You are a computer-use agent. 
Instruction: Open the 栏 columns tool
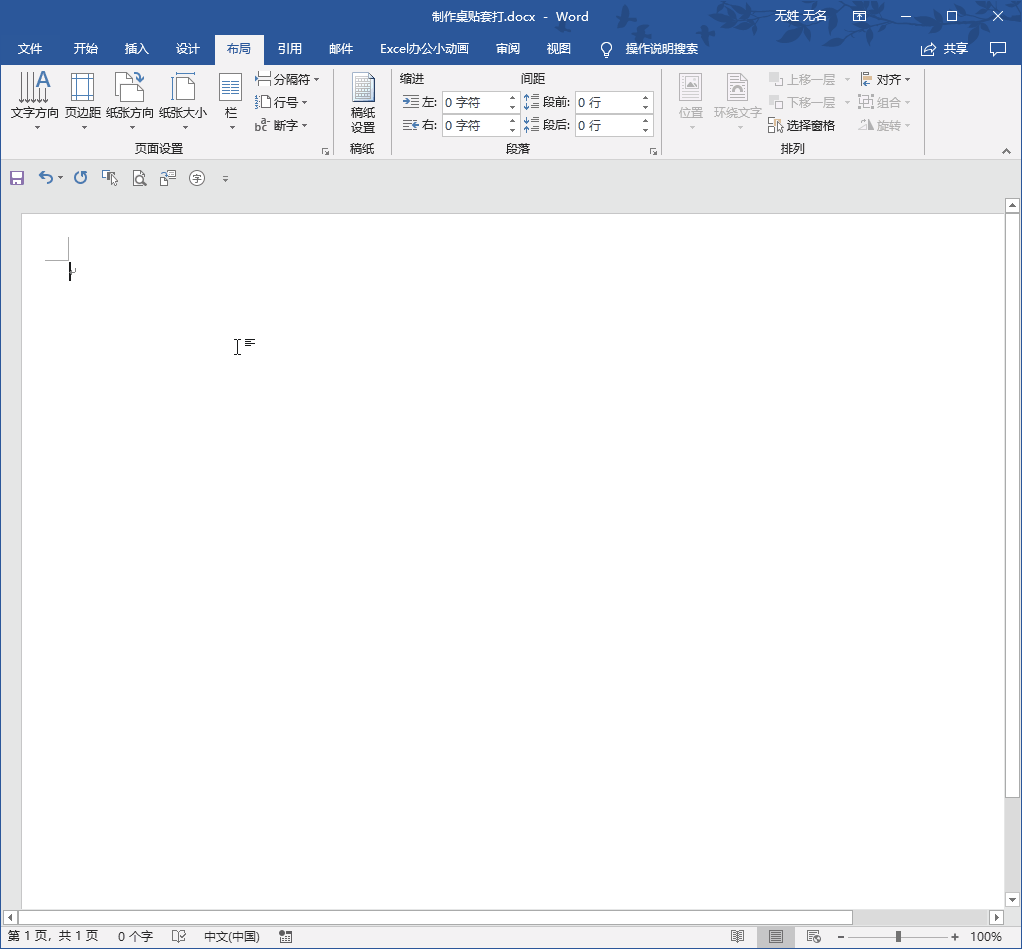point(231,101)
